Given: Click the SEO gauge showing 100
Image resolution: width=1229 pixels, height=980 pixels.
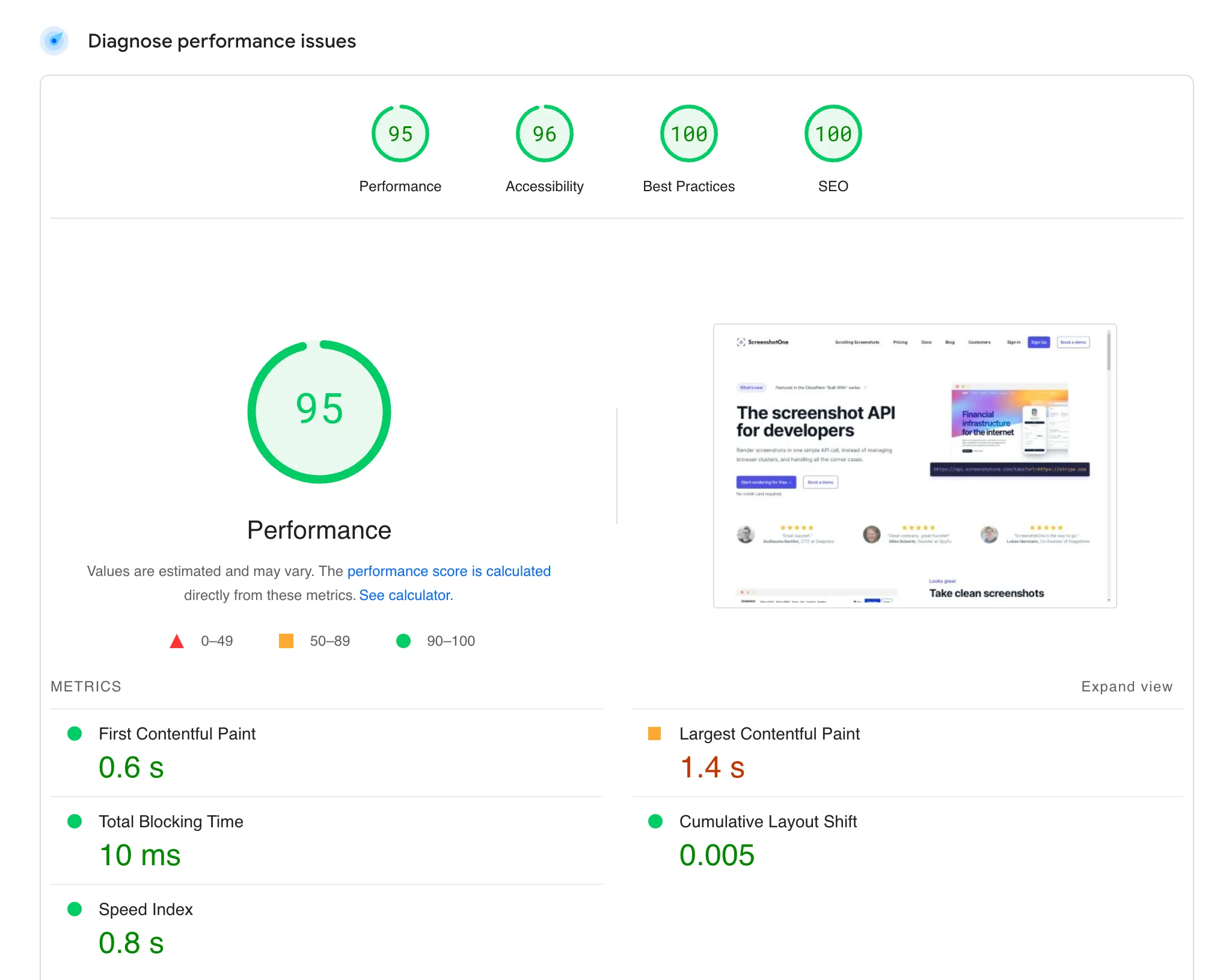Looking at the screenshot, I should pos(833,133).
